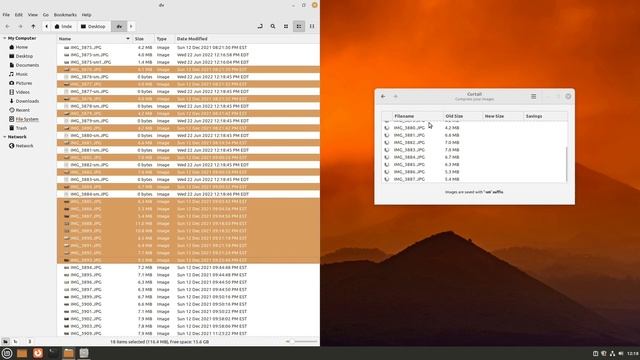Select IMG_3887.JPG row in Curtail
640x360 pixels.
(474, 179)
